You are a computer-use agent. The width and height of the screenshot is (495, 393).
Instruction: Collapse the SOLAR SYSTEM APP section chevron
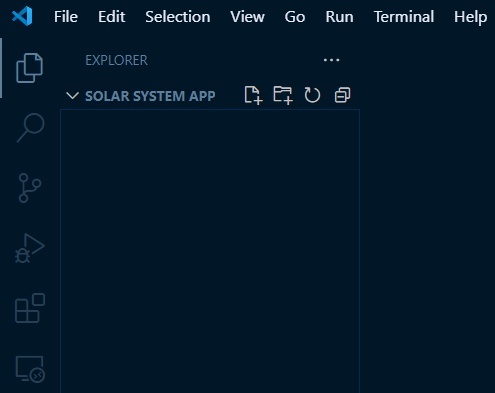pyautogui.click(x=72, y=96)
